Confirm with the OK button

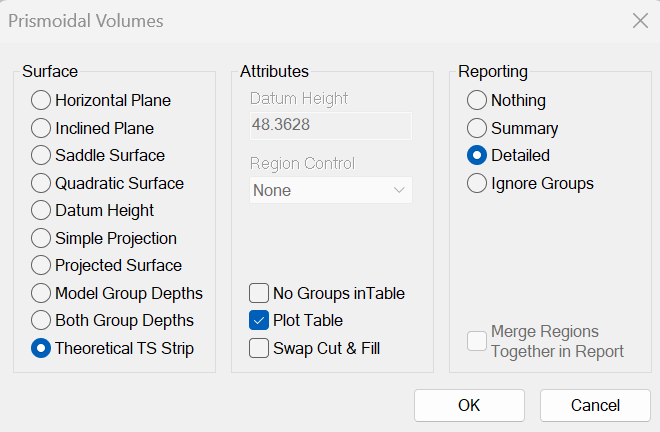469,405
